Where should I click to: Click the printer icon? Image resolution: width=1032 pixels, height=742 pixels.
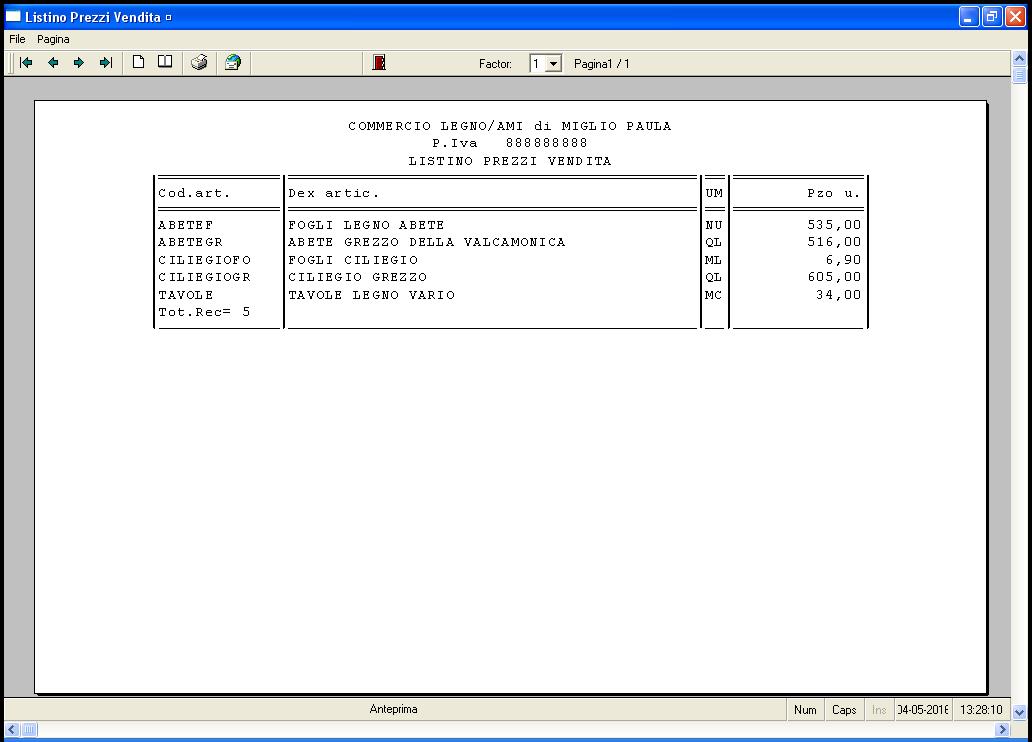(199, 63)
